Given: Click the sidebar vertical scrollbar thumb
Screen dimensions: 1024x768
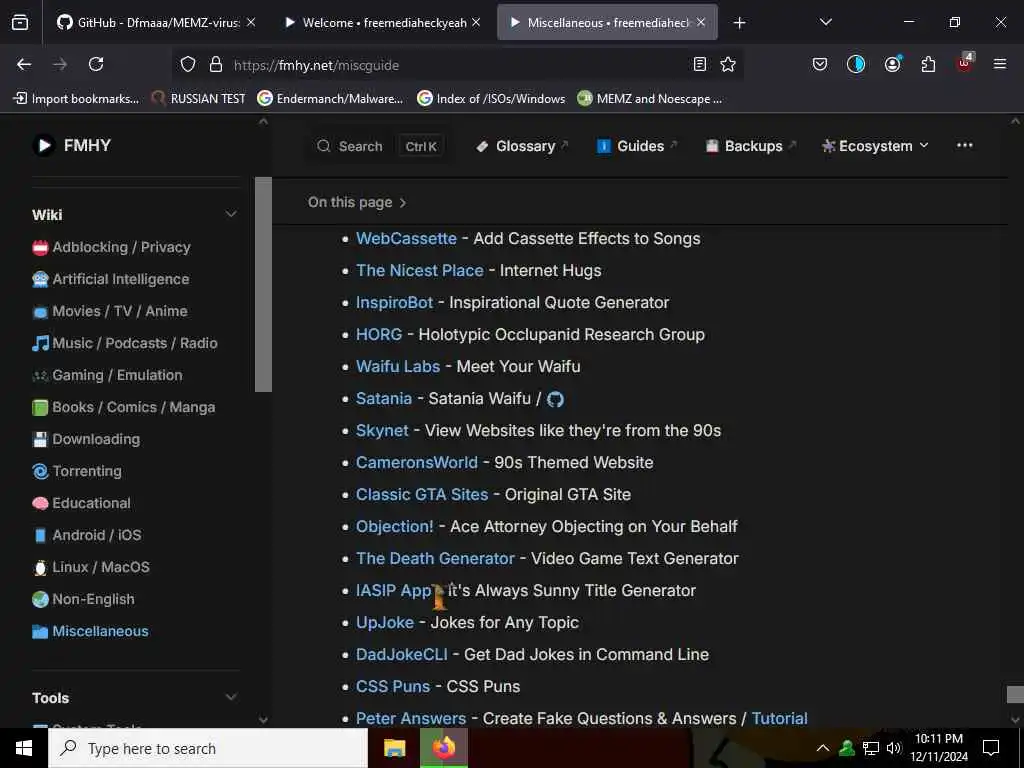Looking at the screenshot, I should (x=263, y=284).
